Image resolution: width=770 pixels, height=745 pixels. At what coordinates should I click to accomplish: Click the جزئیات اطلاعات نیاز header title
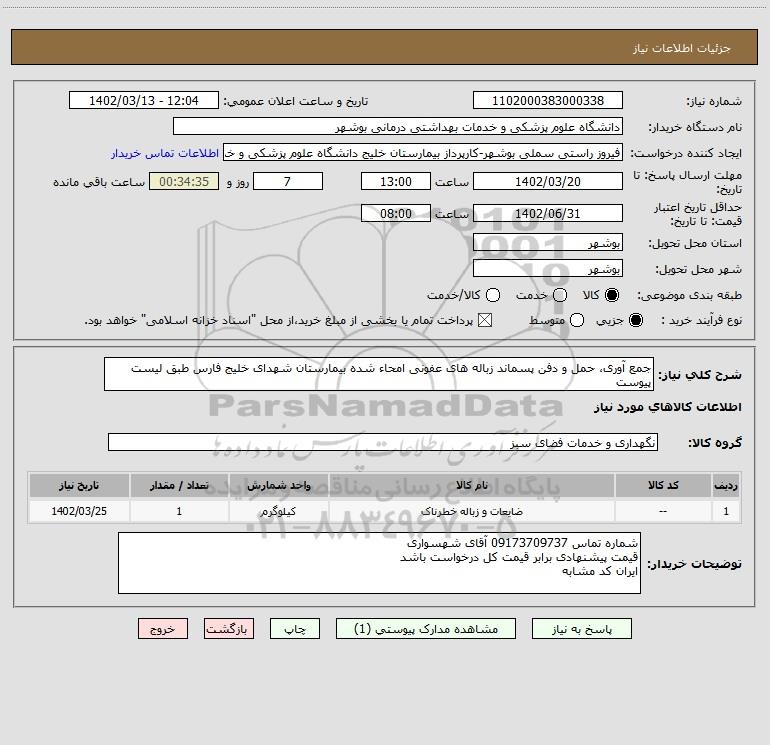pos(682,48)
